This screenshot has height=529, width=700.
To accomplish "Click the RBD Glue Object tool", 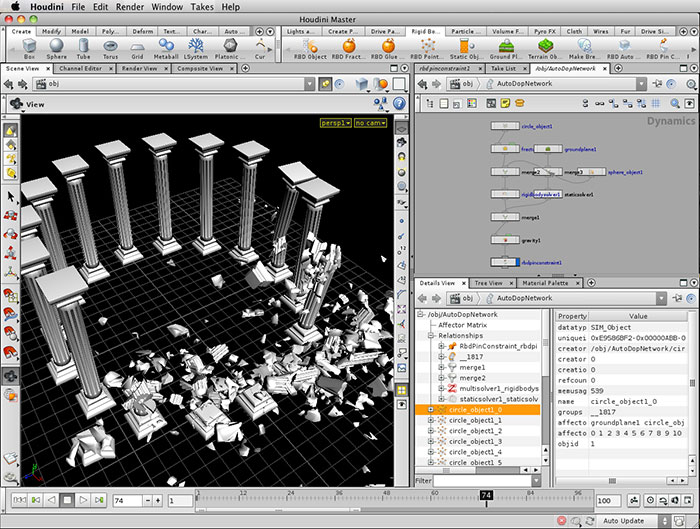I will coord(388,49).
